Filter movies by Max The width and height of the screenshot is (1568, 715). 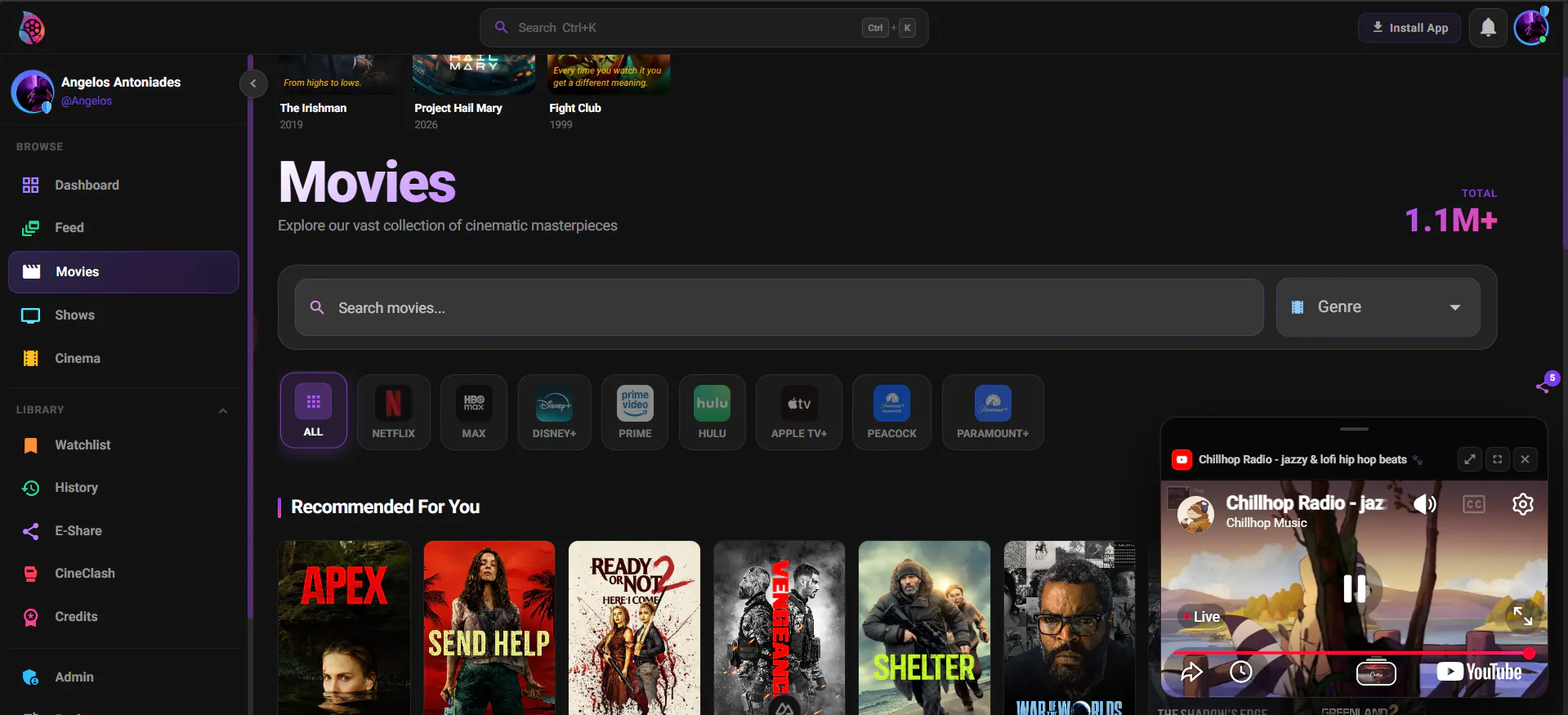[x=474, y=412]
